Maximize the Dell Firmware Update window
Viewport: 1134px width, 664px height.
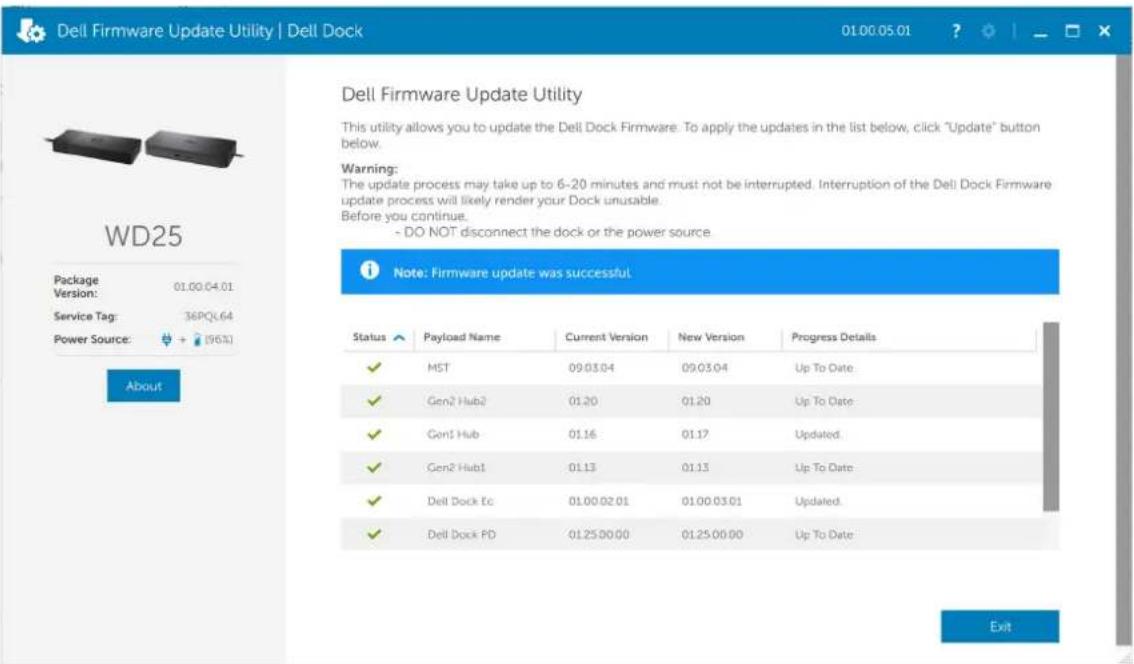pos(1073,31)
